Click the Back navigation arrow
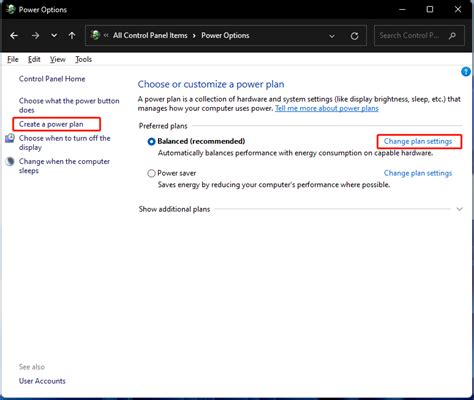This screenshot has height=400, width=474. [14, 35]
